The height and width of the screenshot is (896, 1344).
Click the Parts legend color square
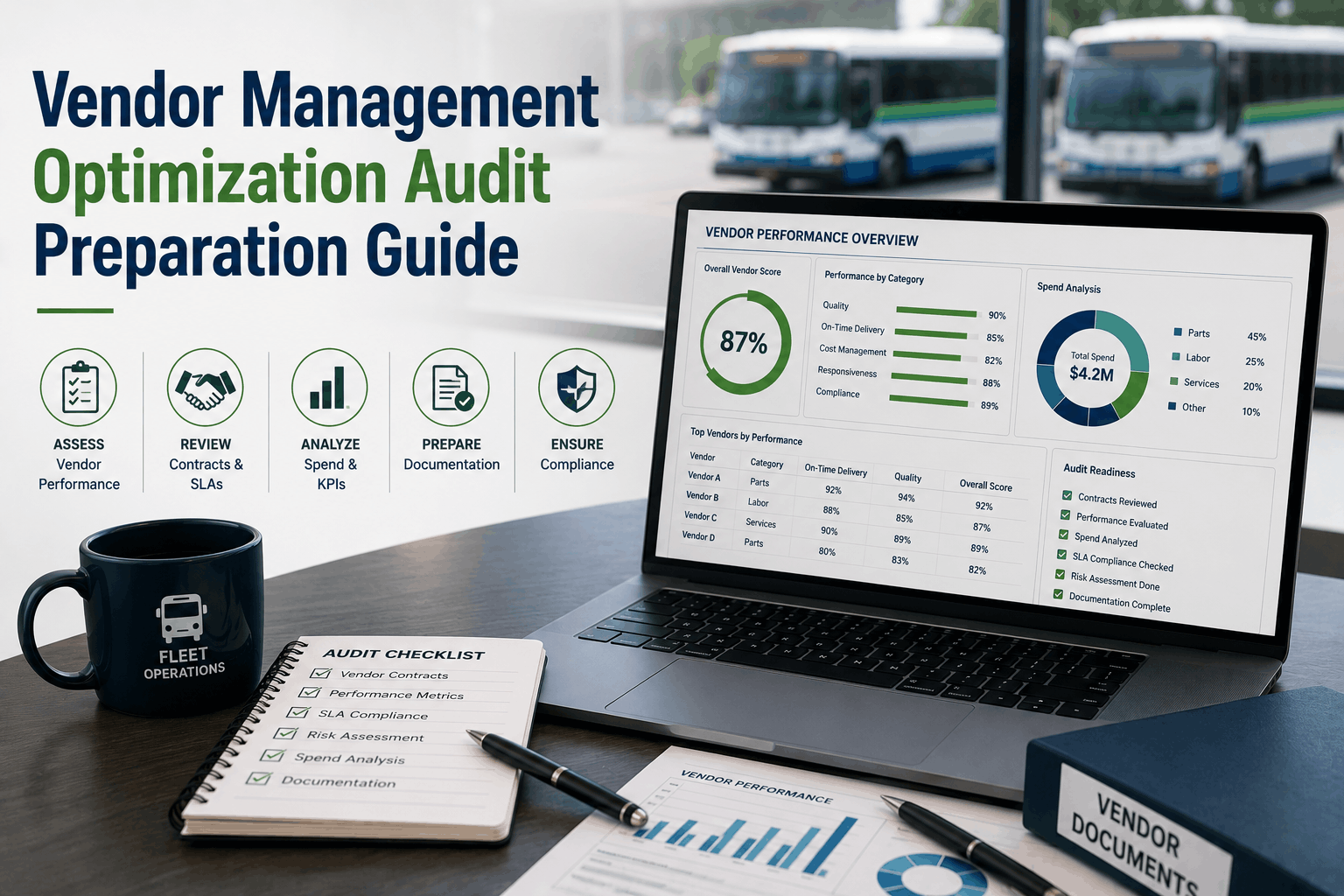point(1178,332)
